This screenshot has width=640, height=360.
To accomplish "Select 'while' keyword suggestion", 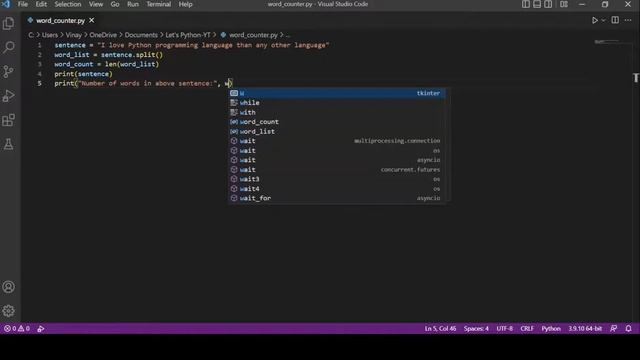I will [337, 103].
